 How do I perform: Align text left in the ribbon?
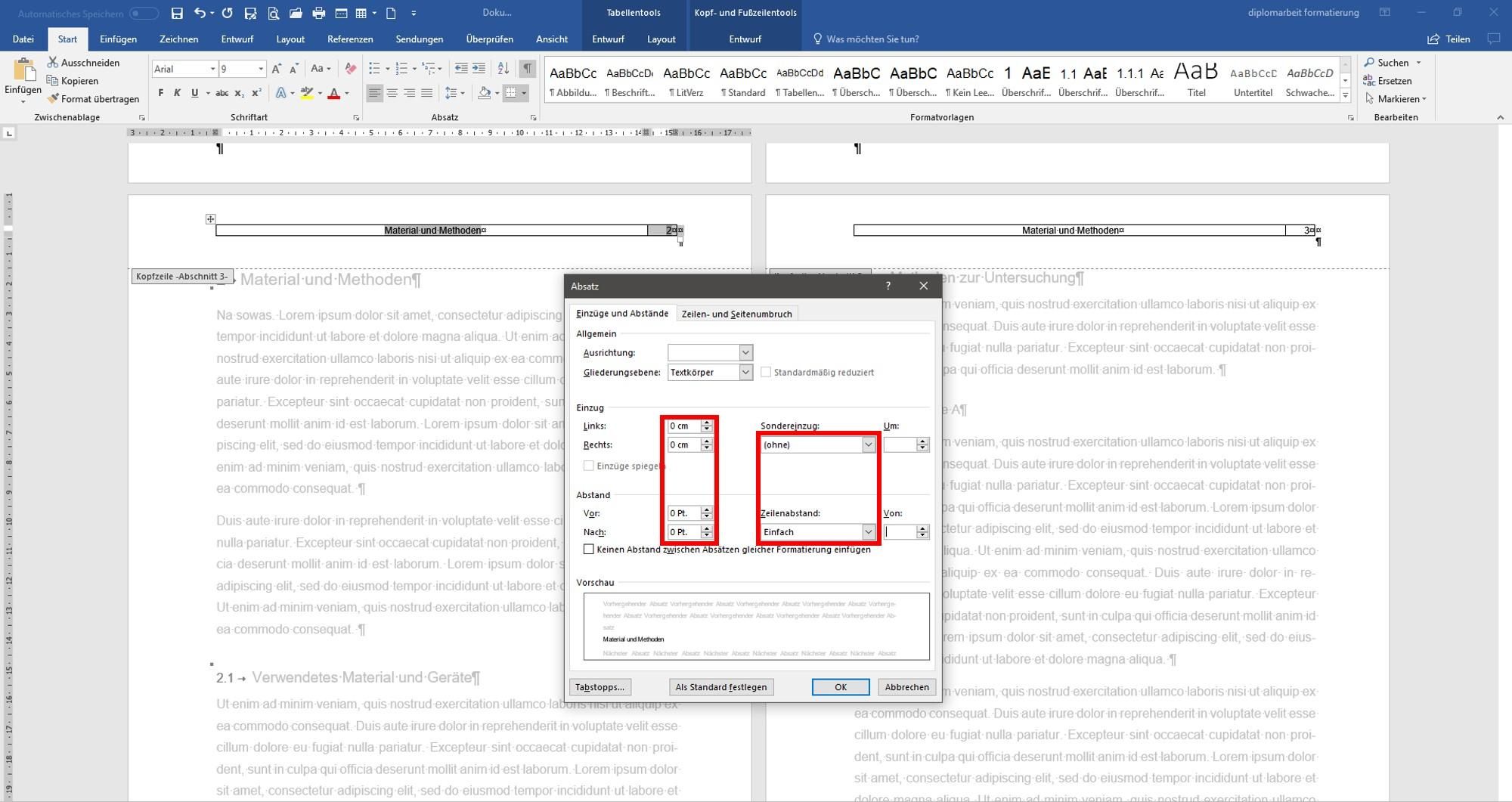[x=374, y=93]
